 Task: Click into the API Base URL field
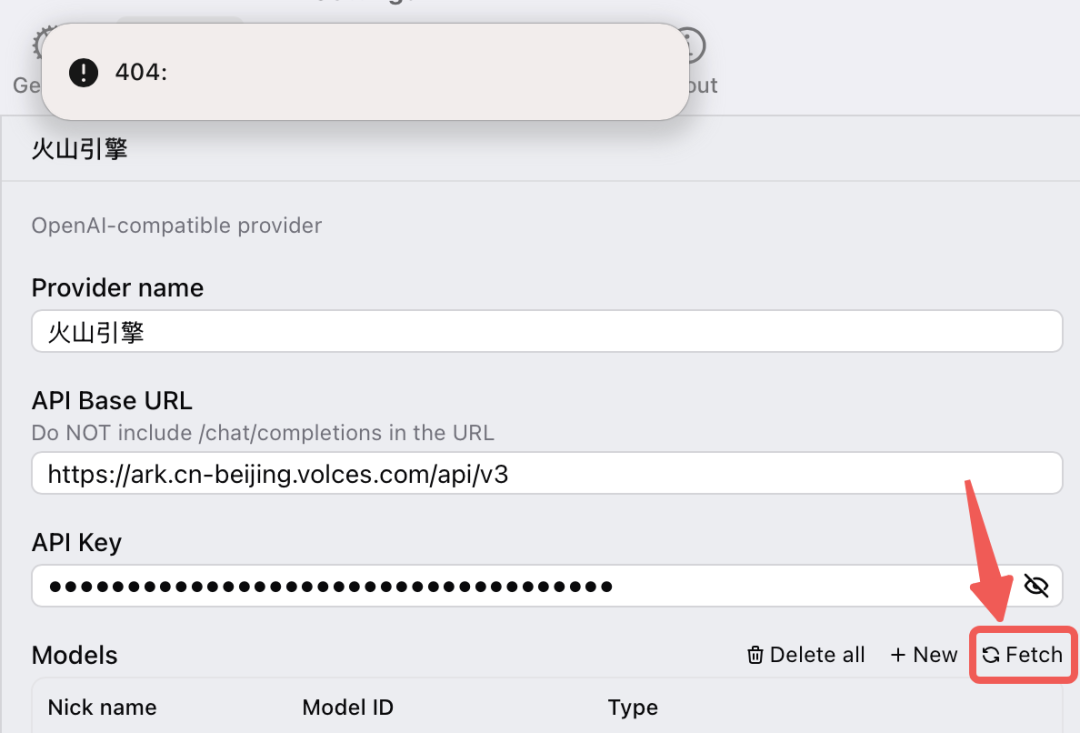pos(546,473)
